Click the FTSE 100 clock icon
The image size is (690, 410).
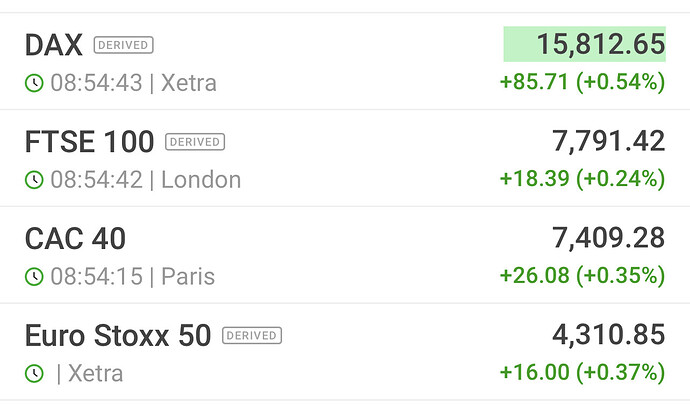tap(34, 180)
